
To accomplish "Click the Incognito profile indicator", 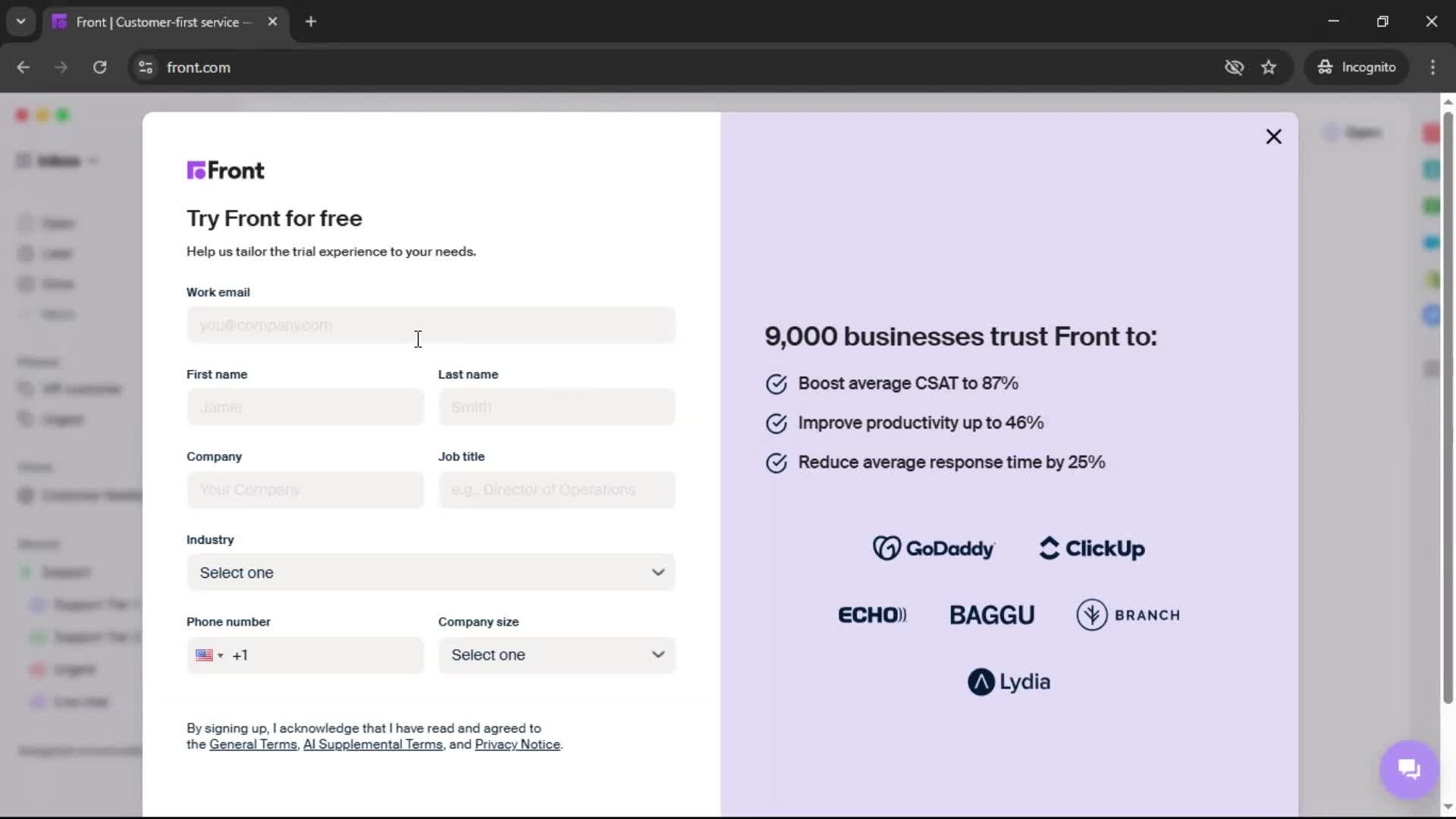I will pos(1357,67).
